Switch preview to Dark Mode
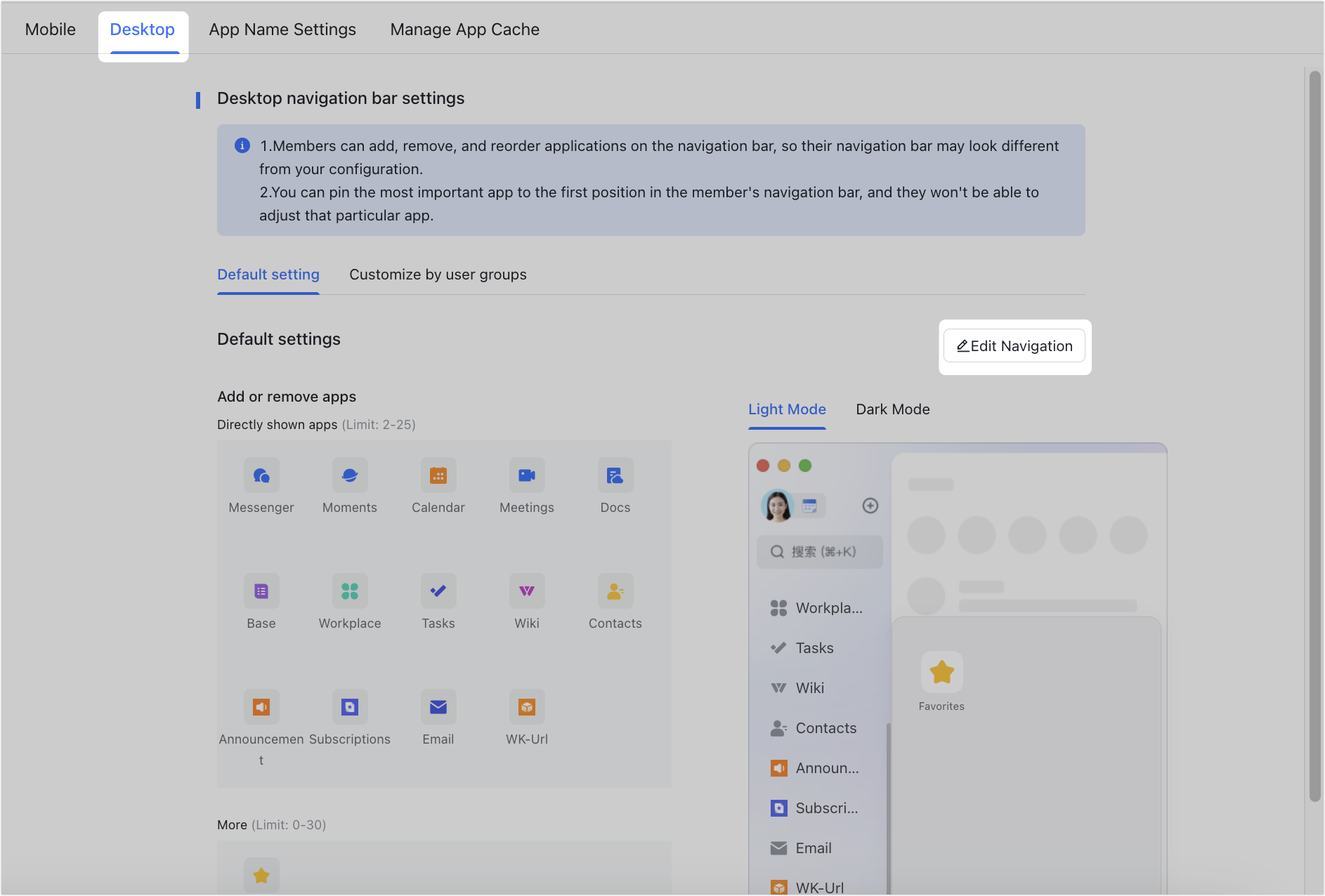Image resolution: width=1325 pixels, height=896 pixels. [893, 409]
